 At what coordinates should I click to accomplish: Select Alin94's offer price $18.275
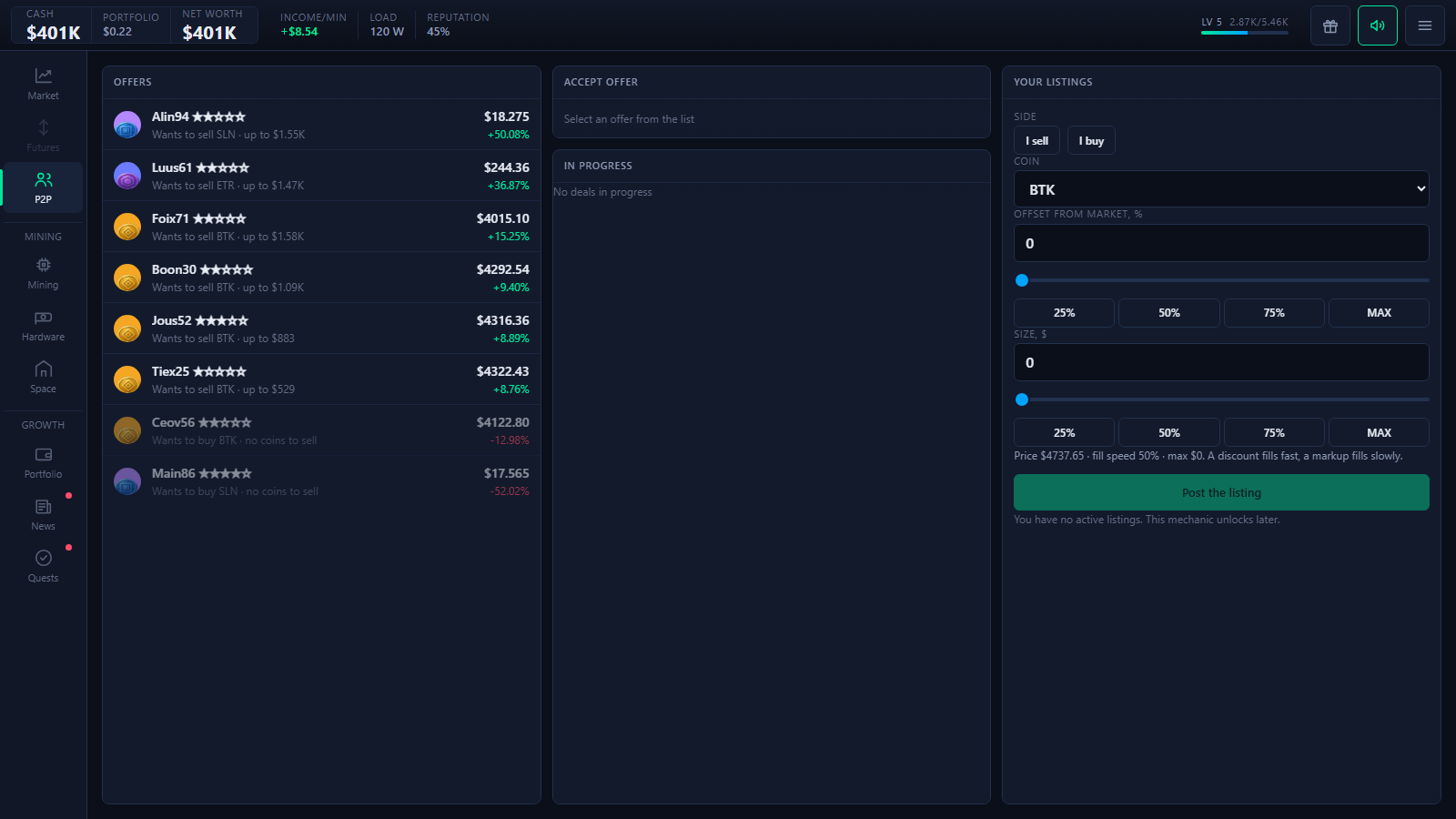[x=506, y=116]
